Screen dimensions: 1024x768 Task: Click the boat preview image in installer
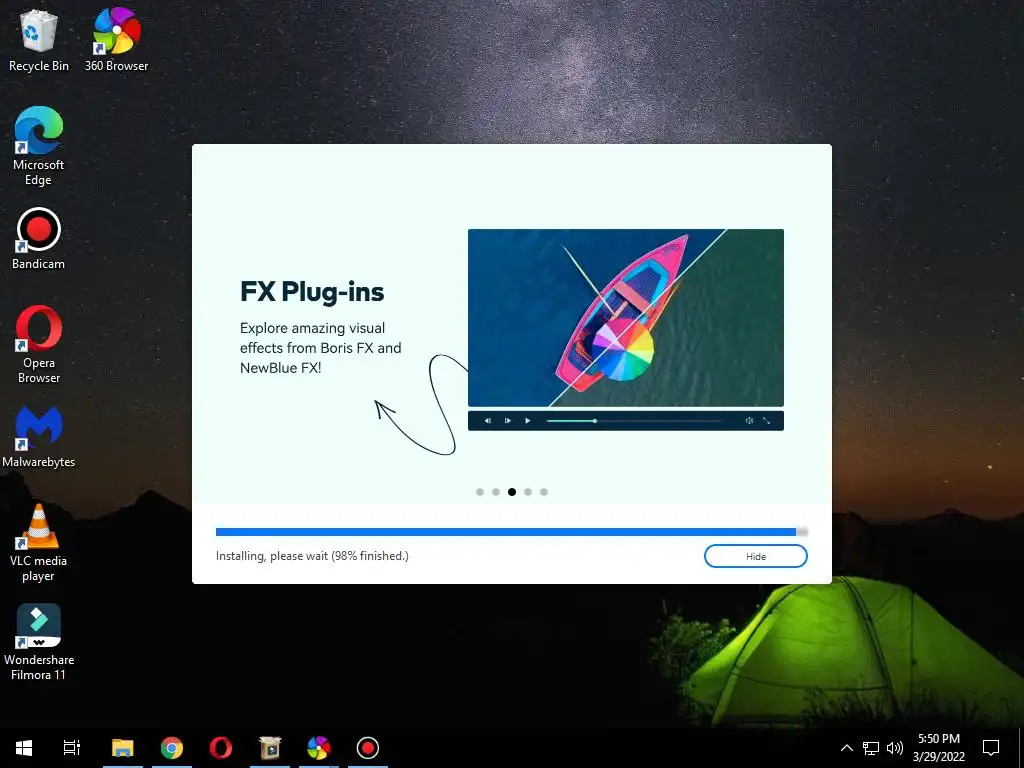pyautogui.click(x=626, y=317)
